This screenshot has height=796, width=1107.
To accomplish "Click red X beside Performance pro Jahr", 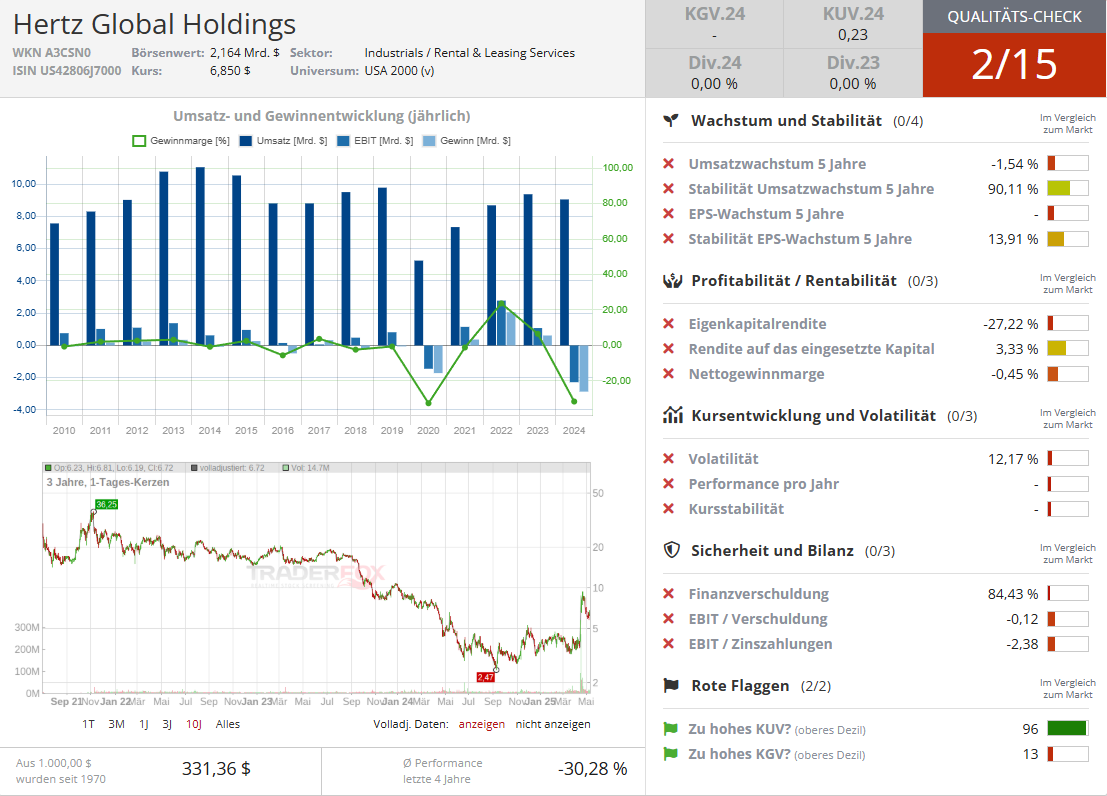I will [x=669, y=483].
